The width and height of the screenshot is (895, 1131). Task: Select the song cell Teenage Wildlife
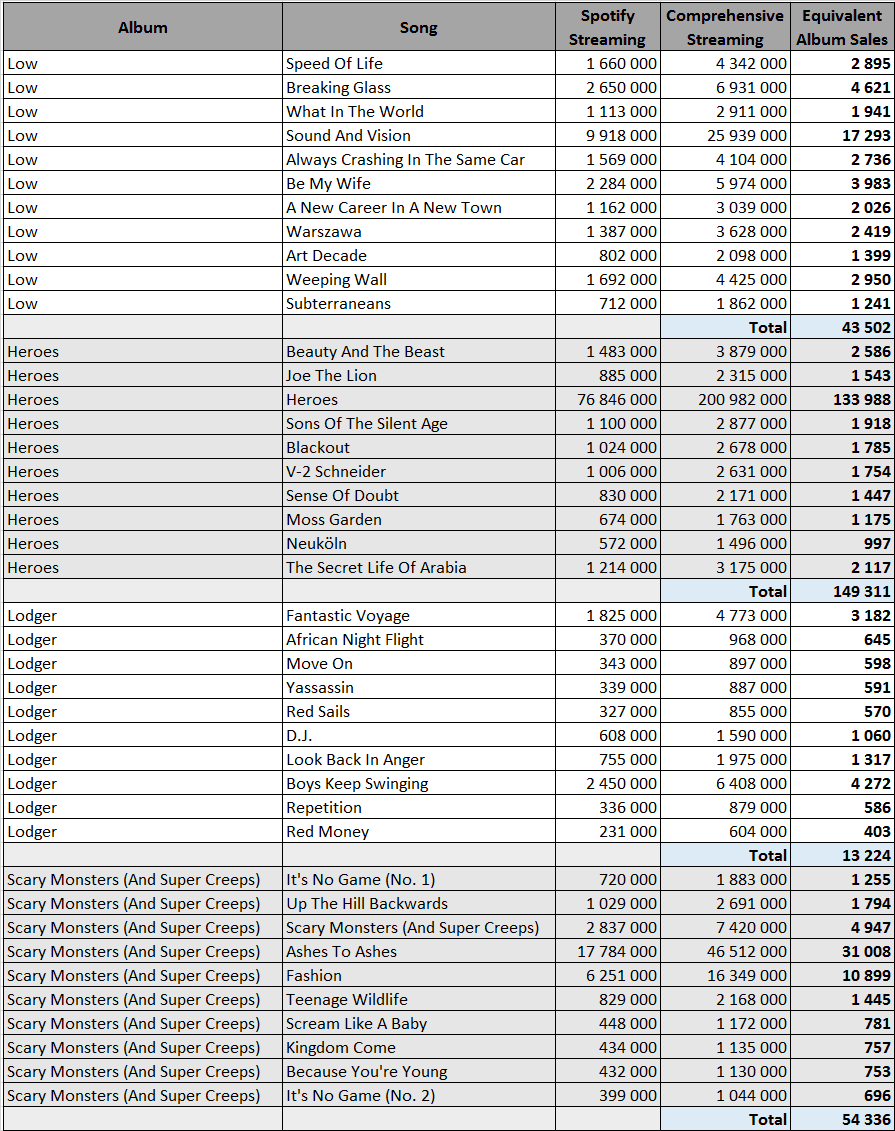click(419, 999)
